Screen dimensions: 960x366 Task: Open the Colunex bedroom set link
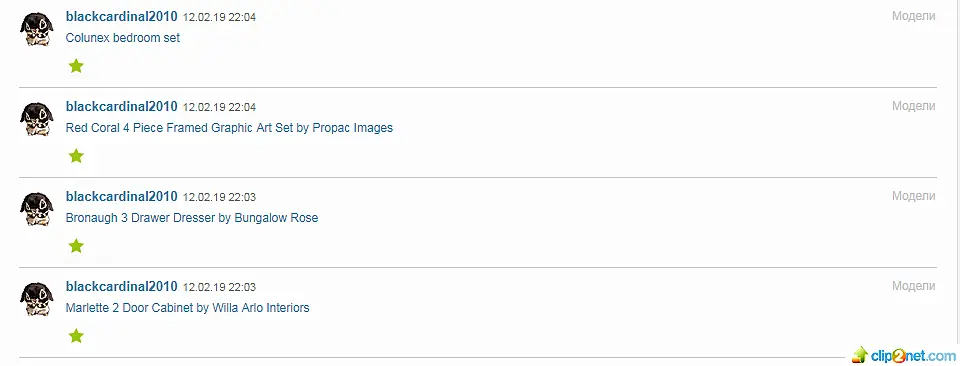122,38
